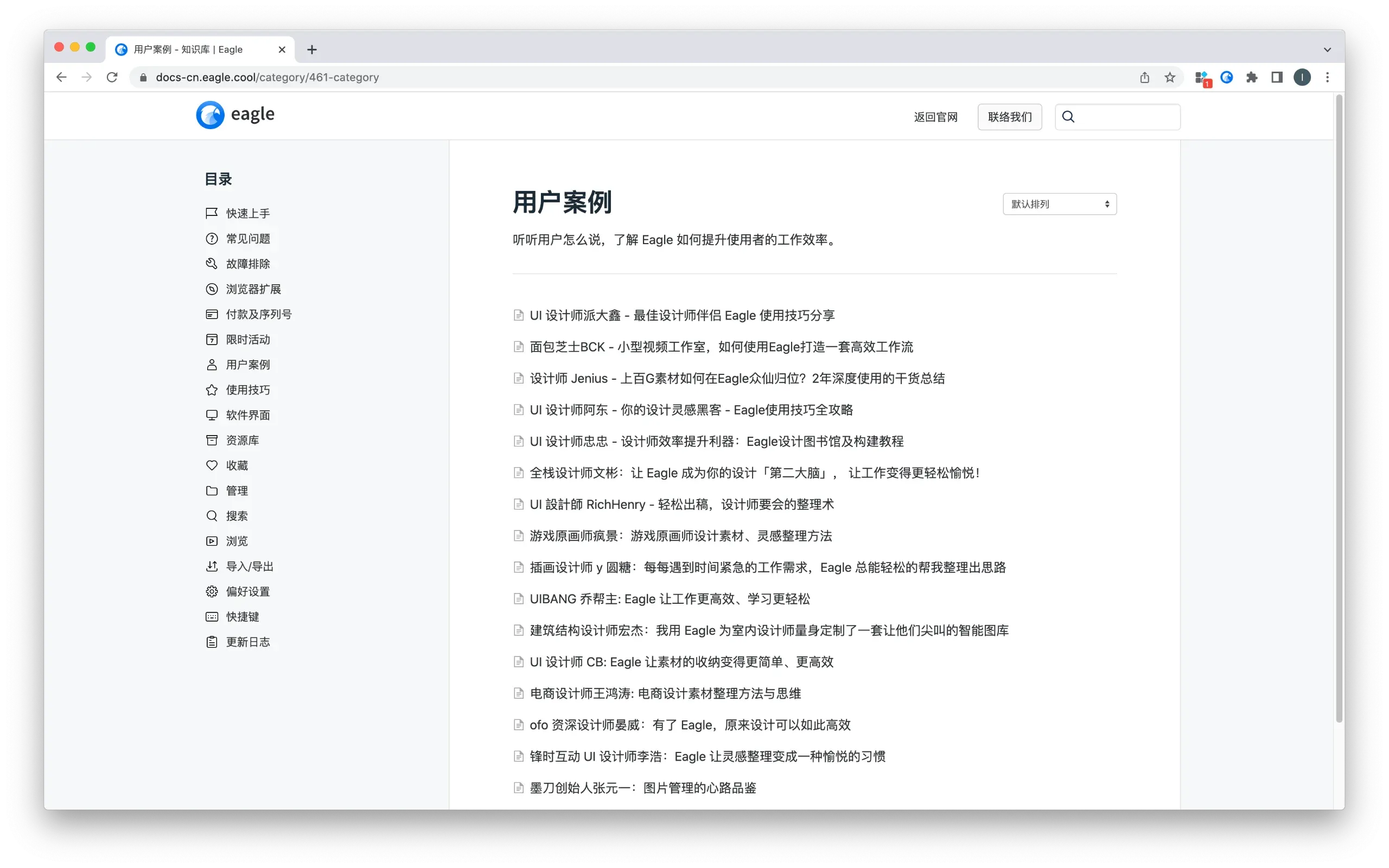Open 偏好设置 in sidebar menu
This screenshot has height=868, width=1389.
tap(248, 591)
